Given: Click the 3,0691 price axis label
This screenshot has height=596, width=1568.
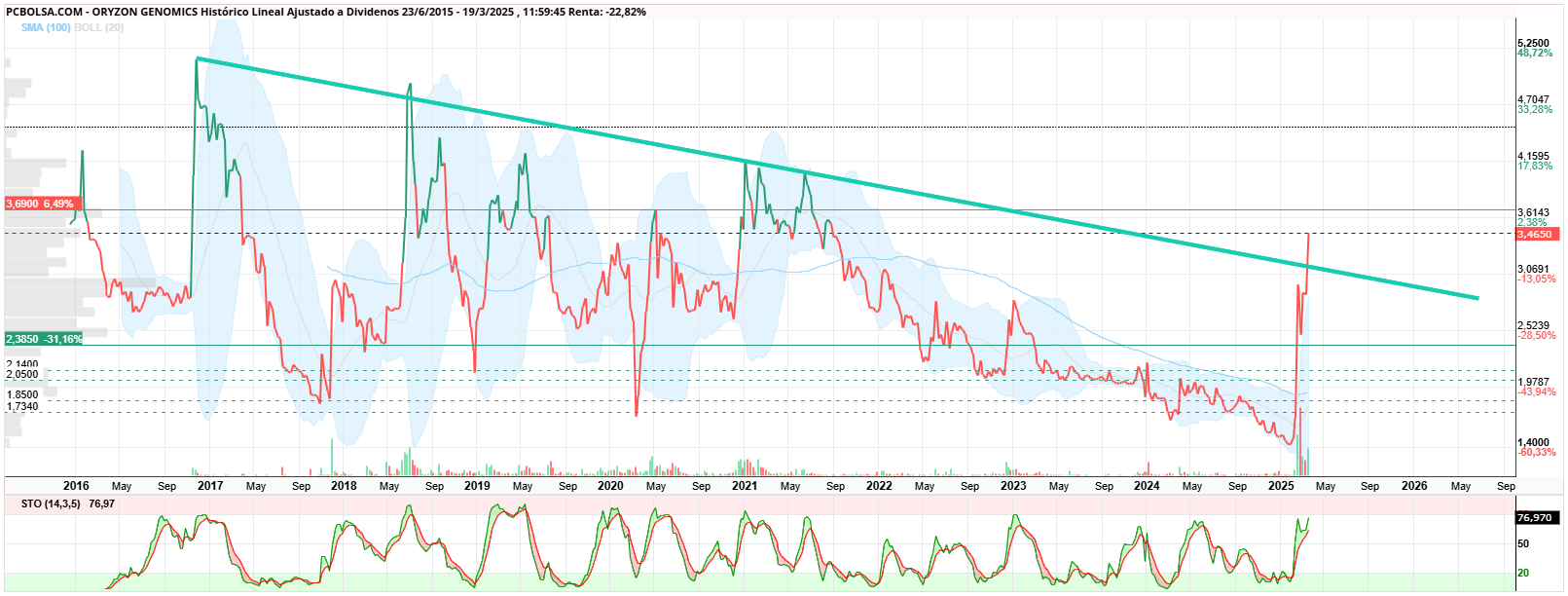Looking at the screenshot, I should click(x=1533, y=269).
